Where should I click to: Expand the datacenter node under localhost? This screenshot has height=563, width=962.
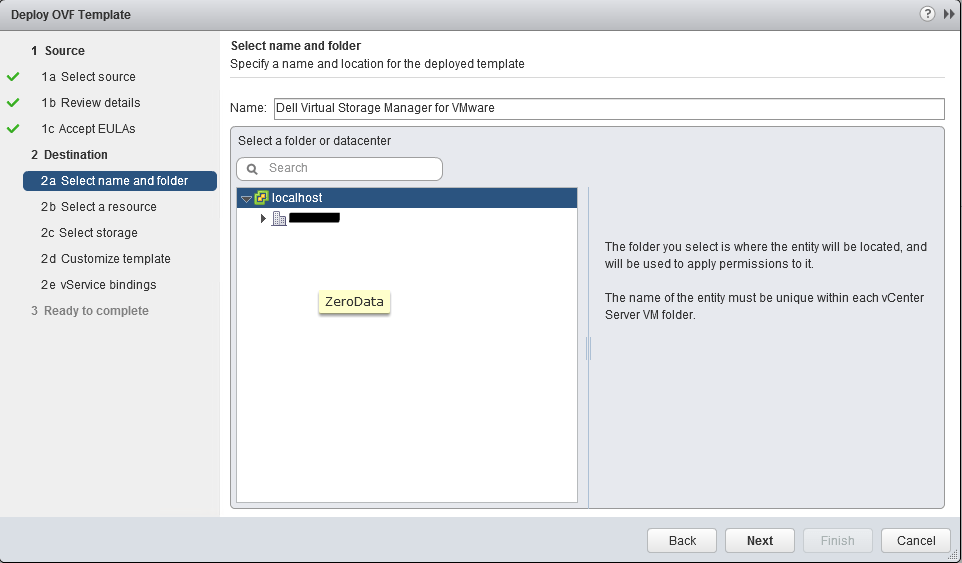click(x=263, y=218)
